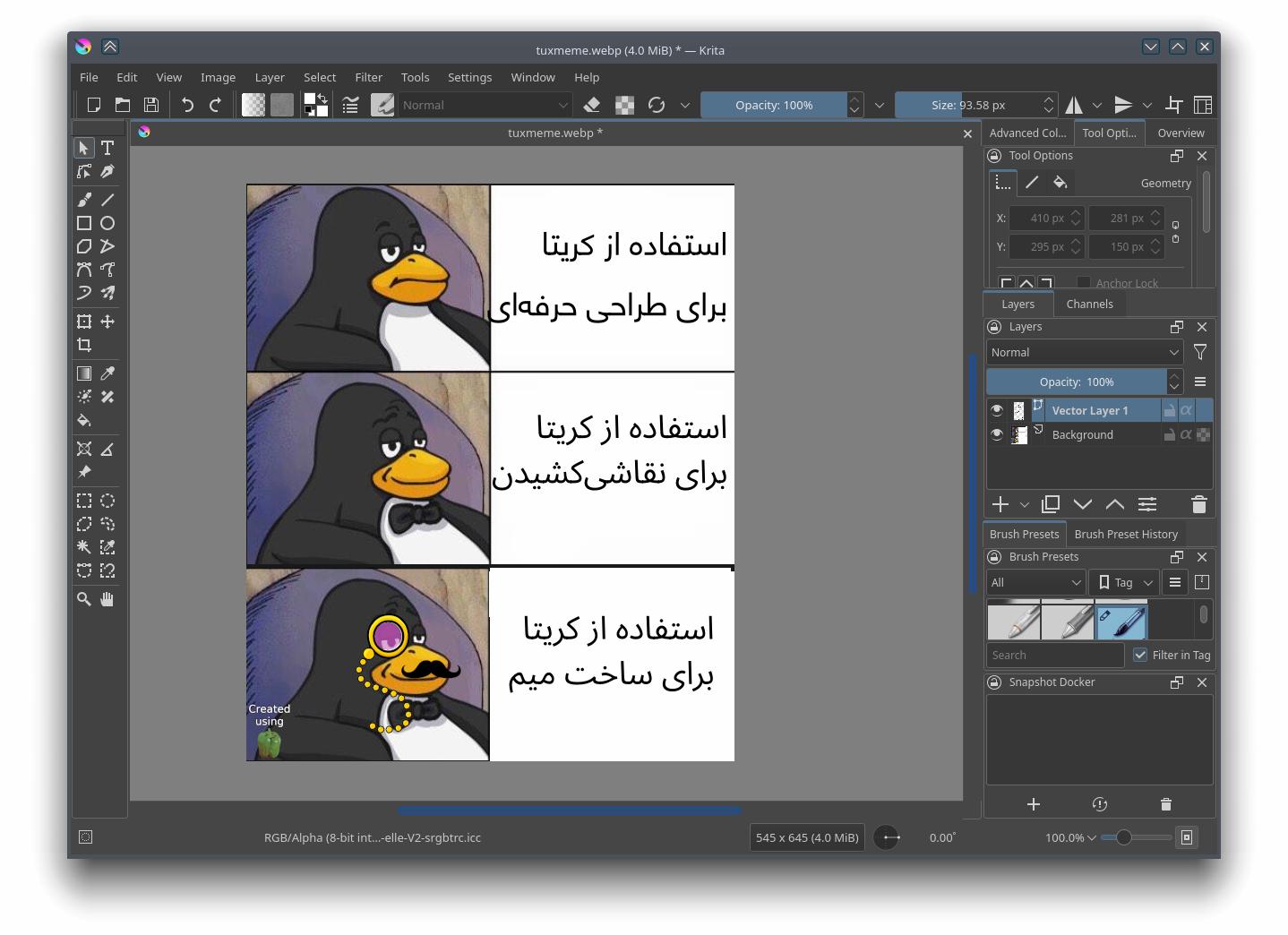Viewport: 1288px width, 935px height.
Task: Pick the Zoom tool in the toolbox
Action: tap(84, 599)
